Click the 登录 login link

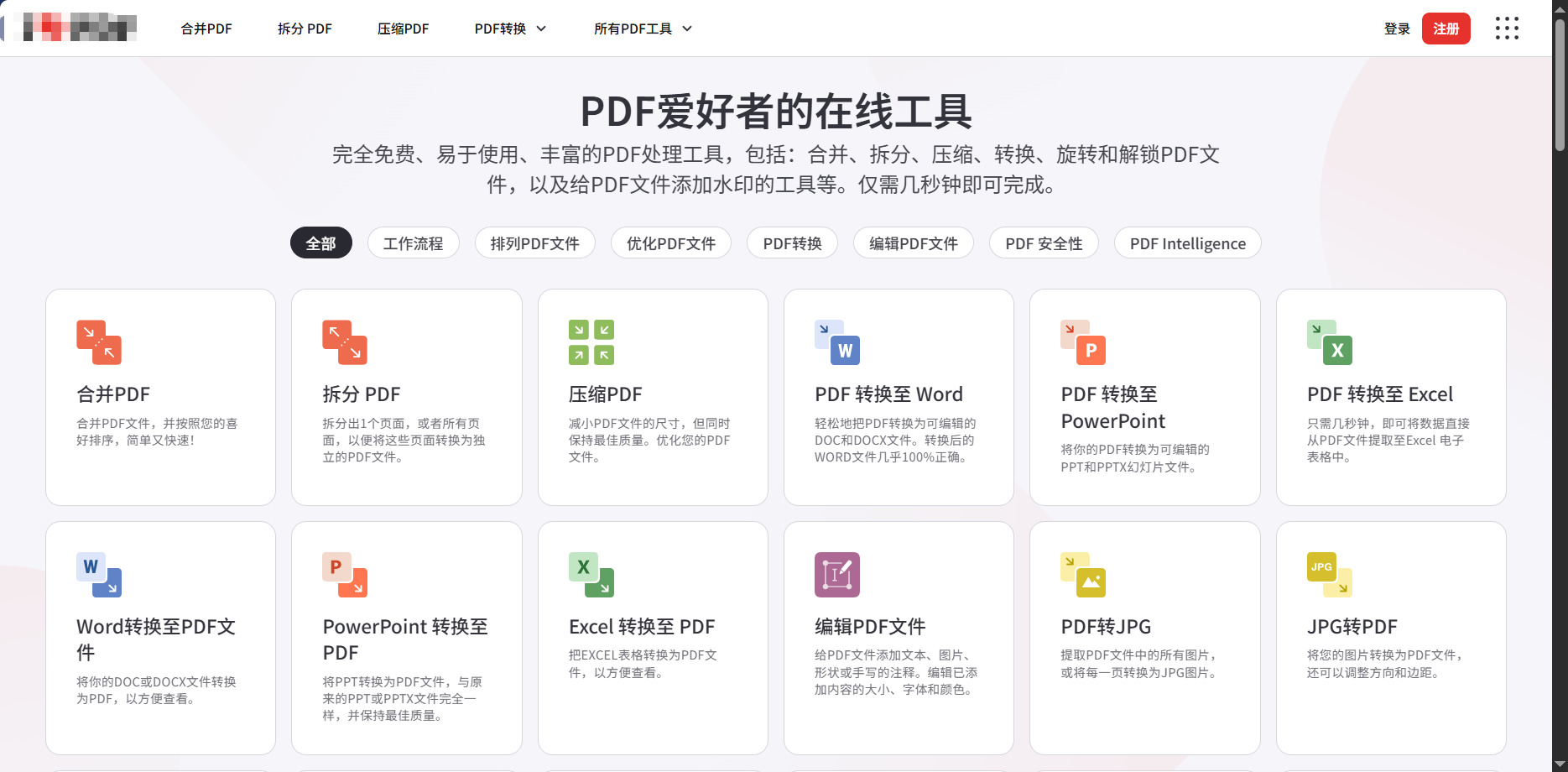1397,29
